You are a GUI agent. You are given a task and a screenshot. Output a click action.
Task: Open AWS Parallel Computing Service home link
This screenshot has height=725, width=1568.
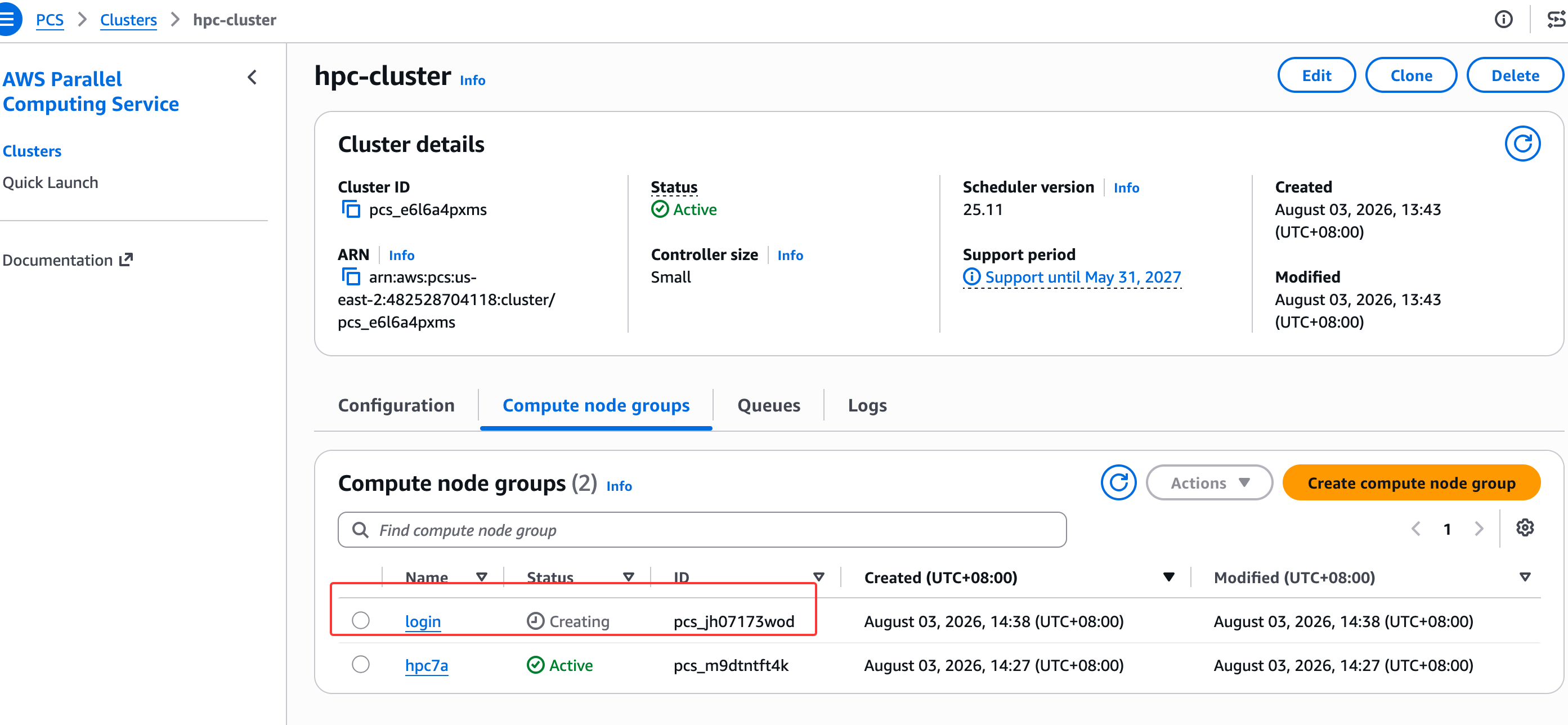(91, 91)
